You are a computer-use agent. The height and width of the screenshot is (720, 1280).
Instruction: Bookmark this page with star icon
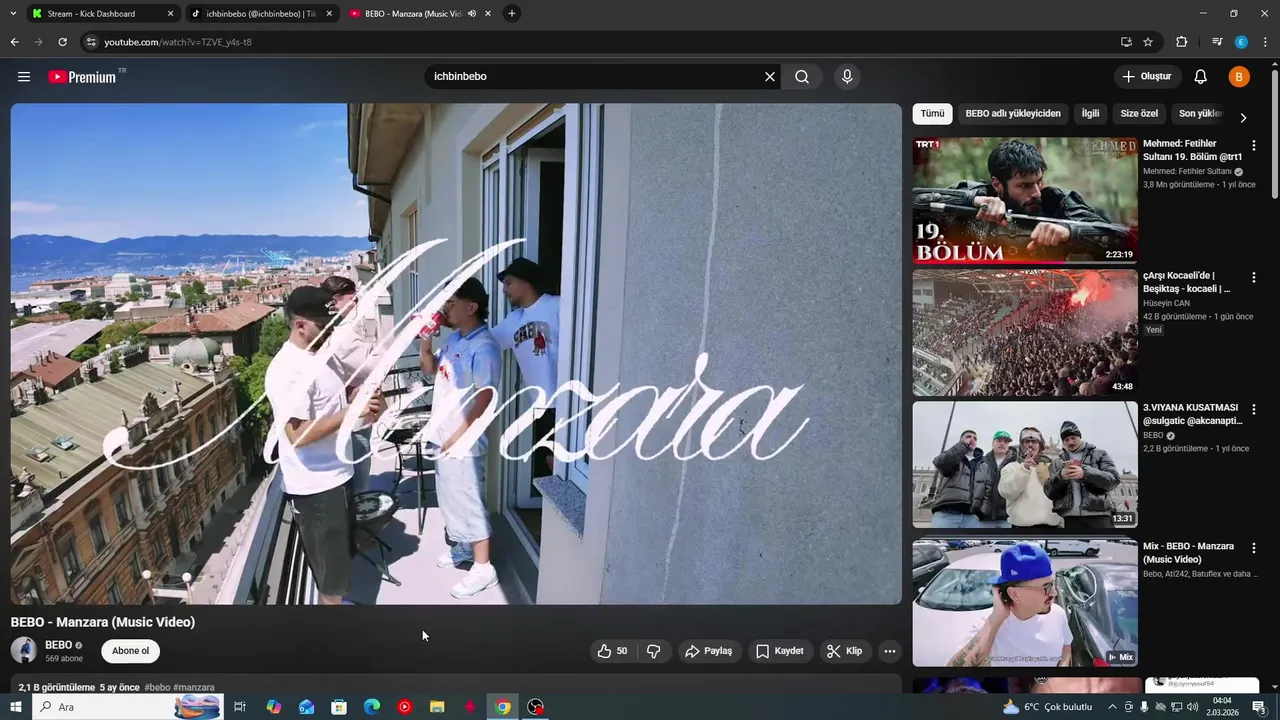pos(1148,42)
